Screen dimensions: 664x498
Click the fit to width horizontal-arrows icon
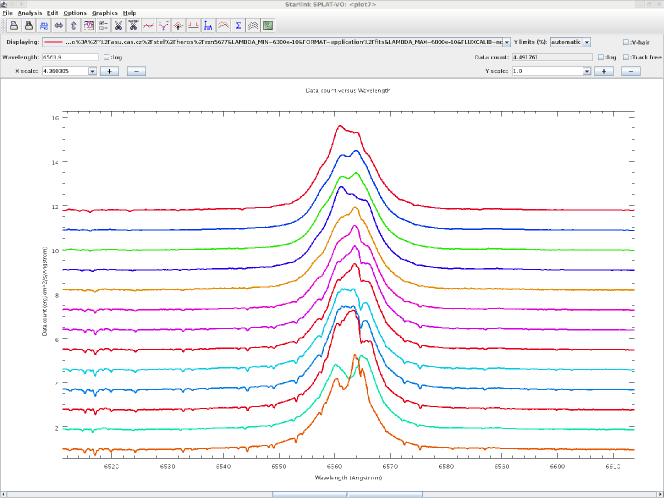(x=58, y=26)
